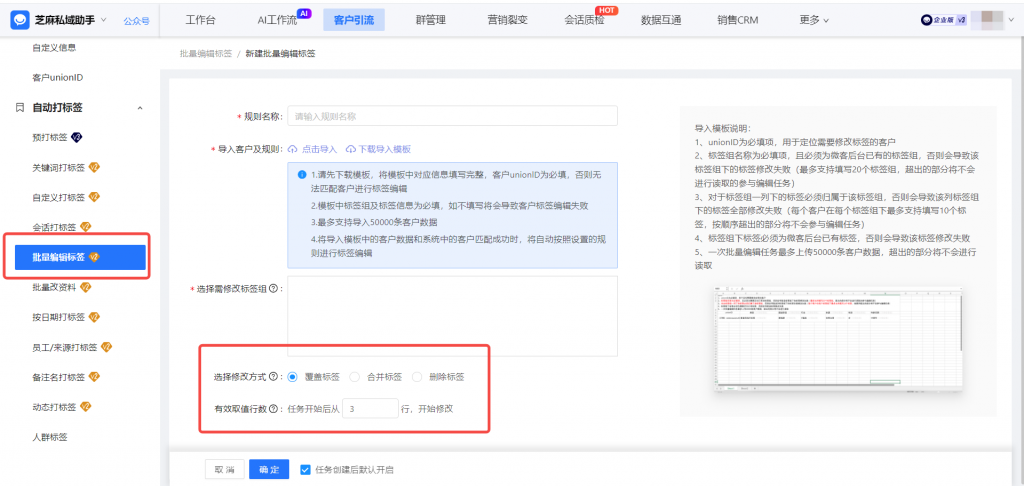Select the 删除标签 radio button

pos(417,377)
